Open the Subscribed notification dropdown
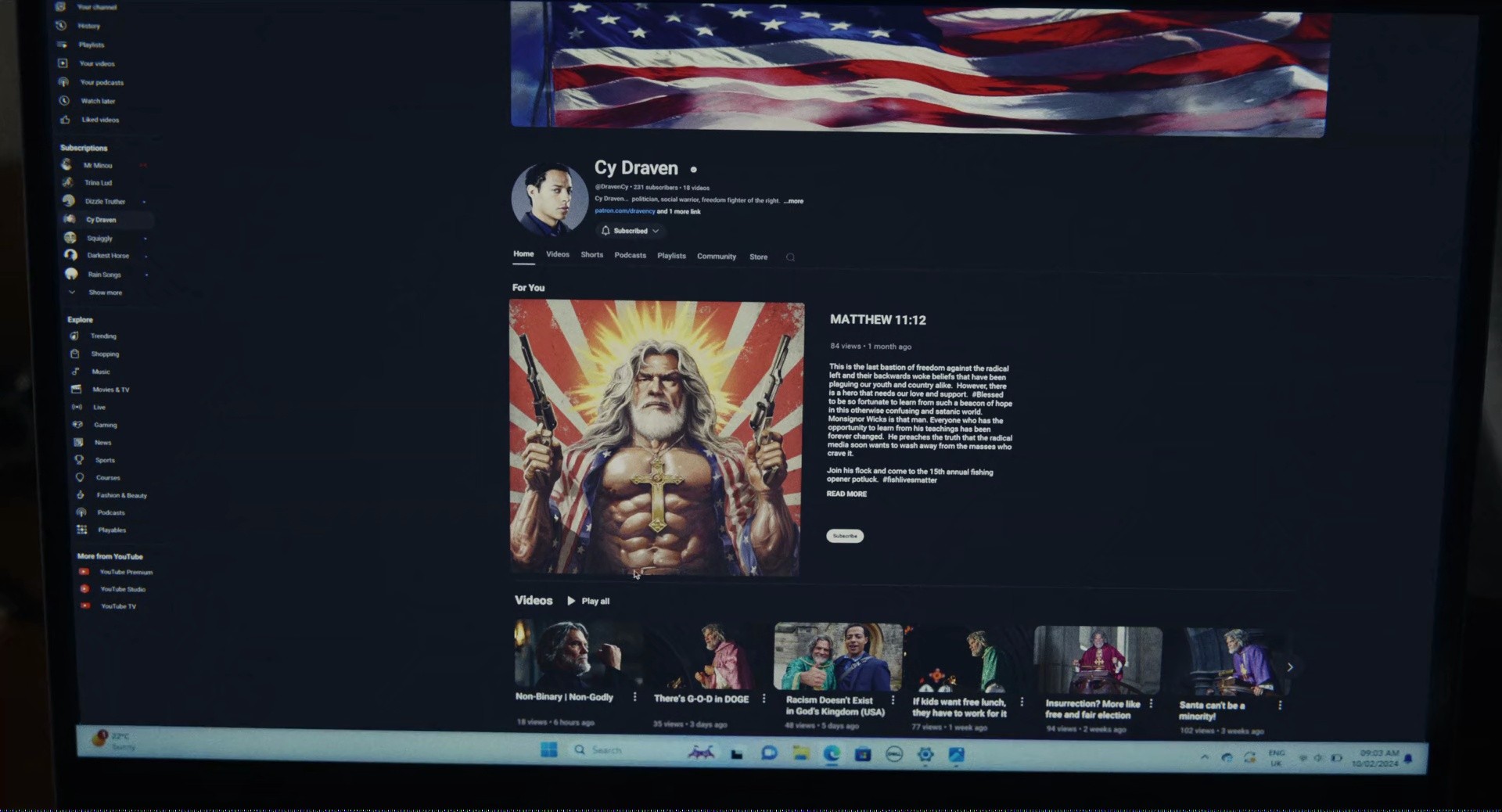Screen dimensions: 1502x812 click(x=630, y=231)
